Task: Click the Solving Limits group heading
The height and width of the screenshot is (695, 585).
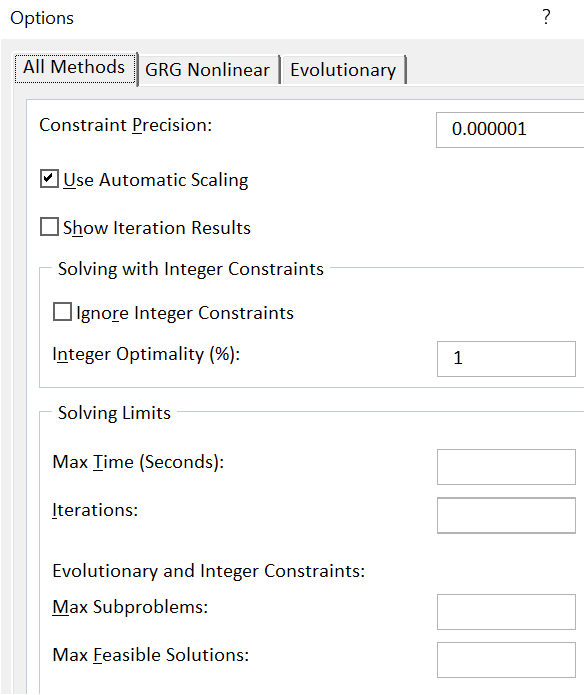Action: click(x=114, y=413)
